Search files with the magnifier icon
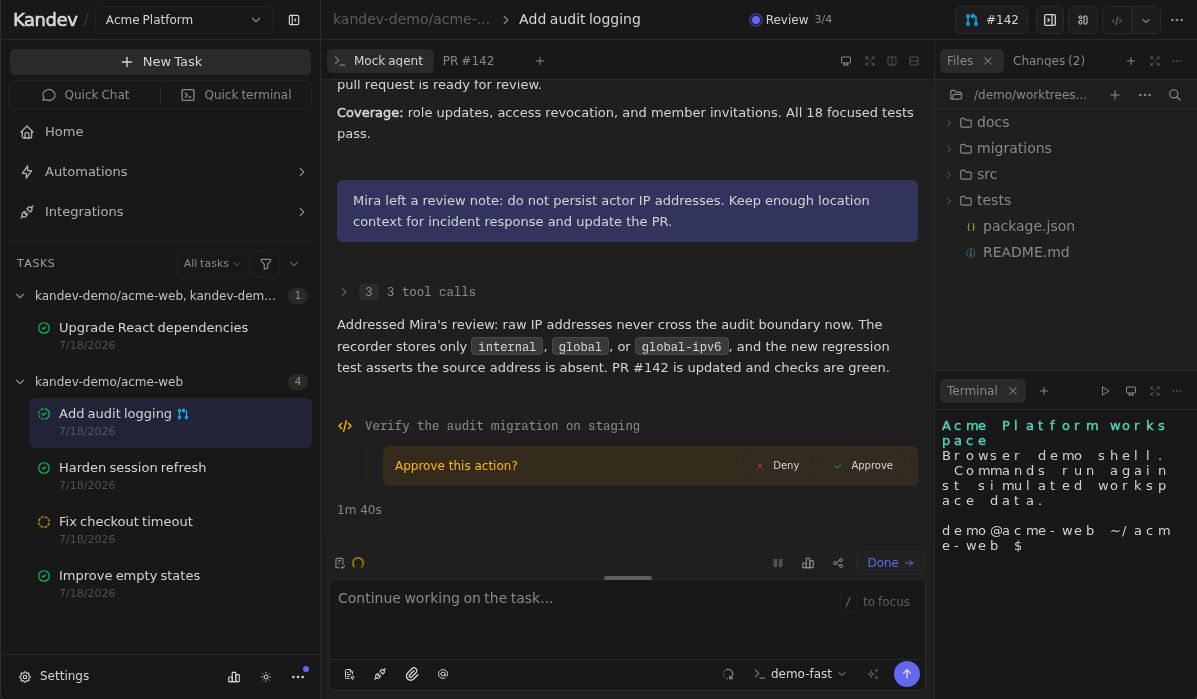 pyautogui.click(x=1175, y=95)
